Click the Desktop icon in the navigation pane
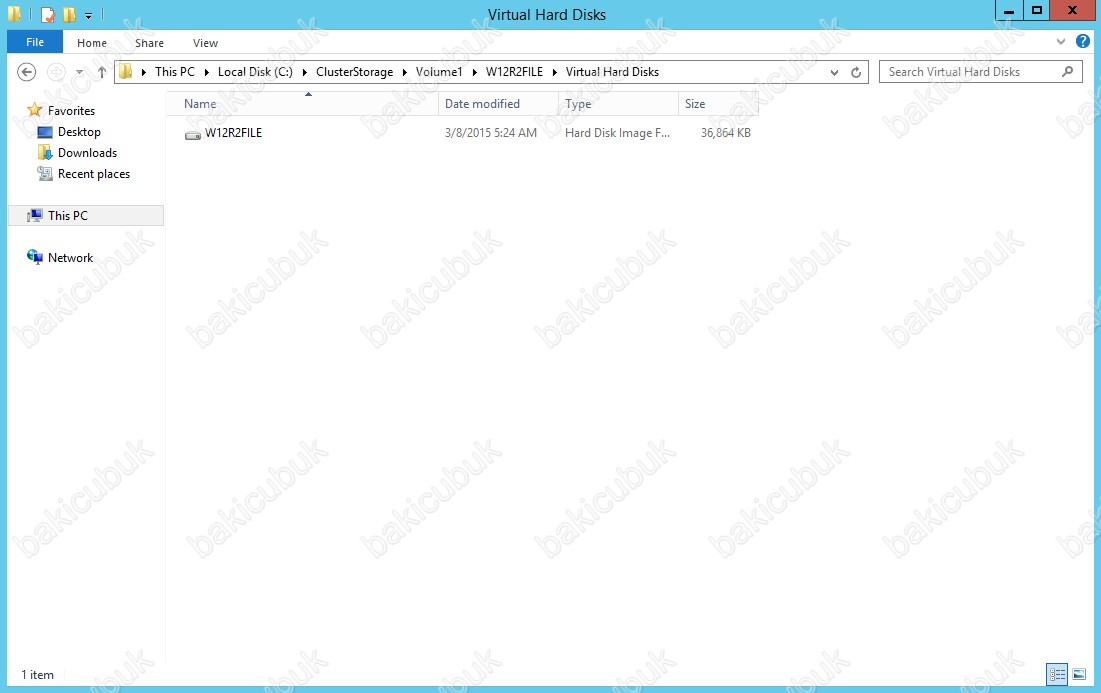Screen dimensions: 1101x693 click(45, 132)
